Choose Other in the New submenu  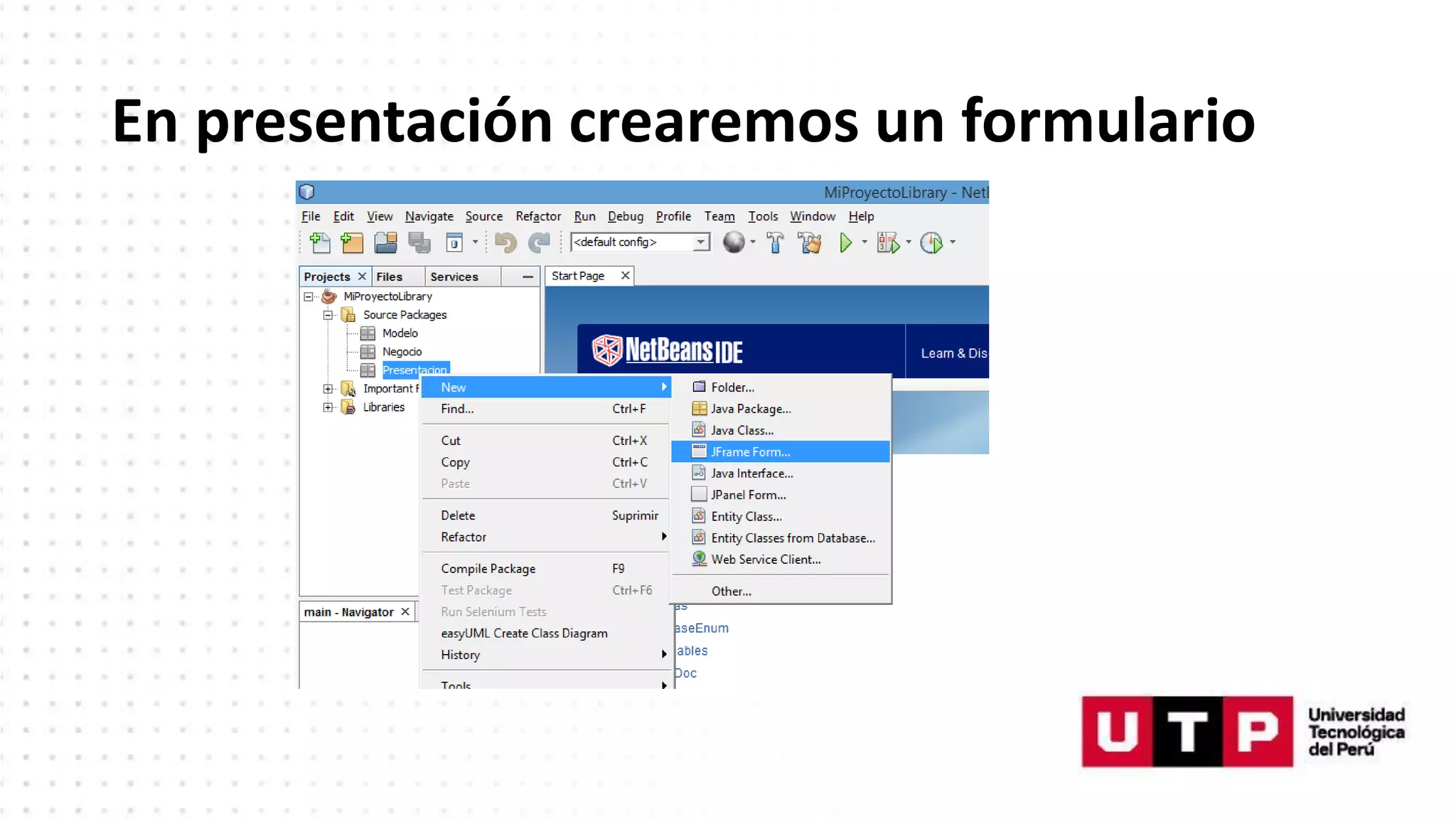[781, 591]
